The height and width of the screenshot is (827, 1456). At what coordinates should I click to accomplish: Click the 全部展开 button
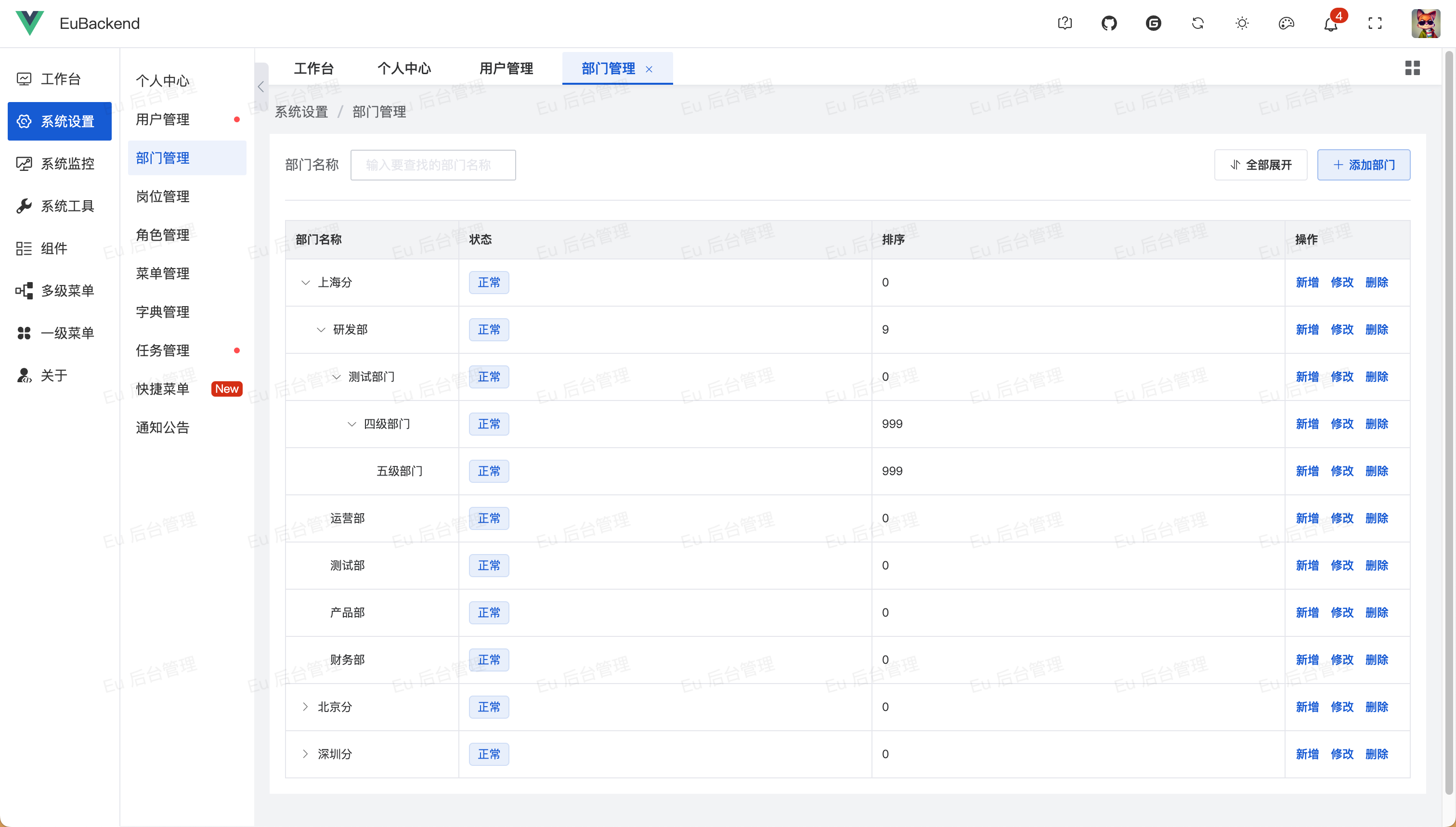point(1261,165)
